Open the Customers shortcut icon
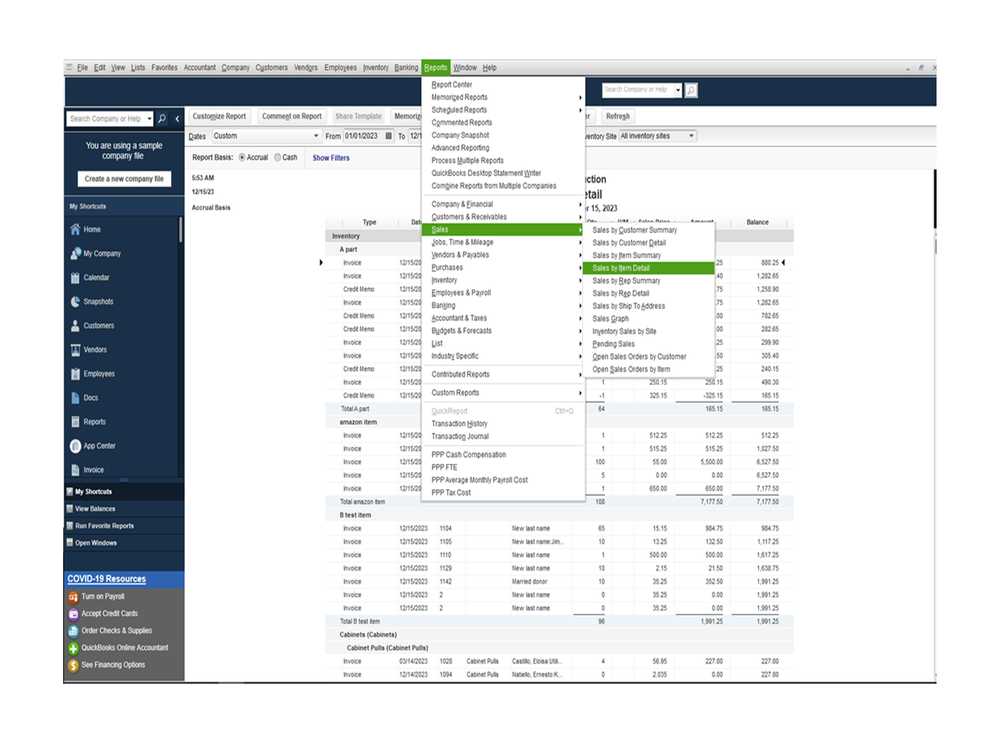The image size is (999, 749). 75,325
